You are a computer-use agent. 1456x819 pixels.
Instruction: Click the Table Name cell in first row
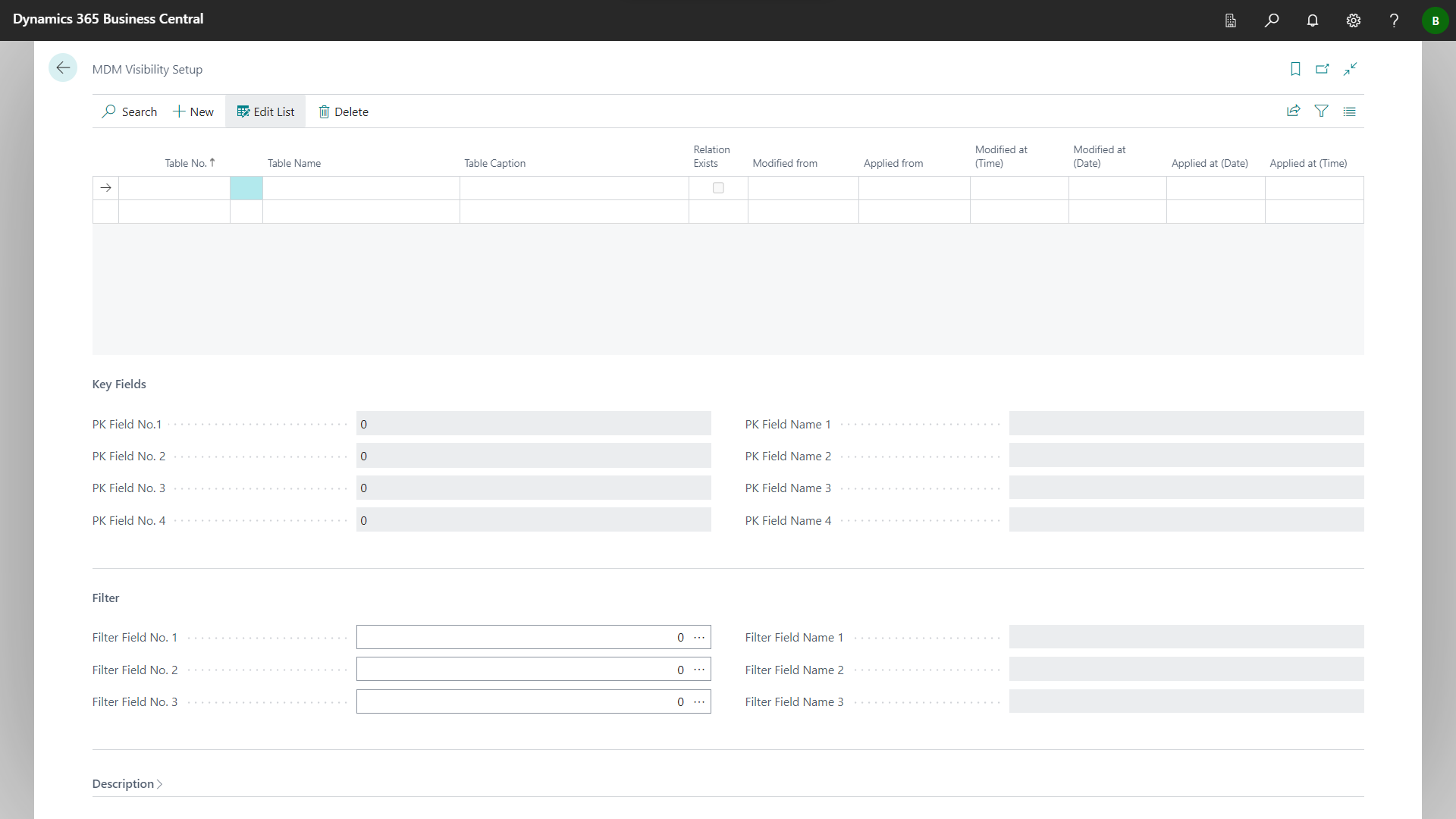pos(361,188)
